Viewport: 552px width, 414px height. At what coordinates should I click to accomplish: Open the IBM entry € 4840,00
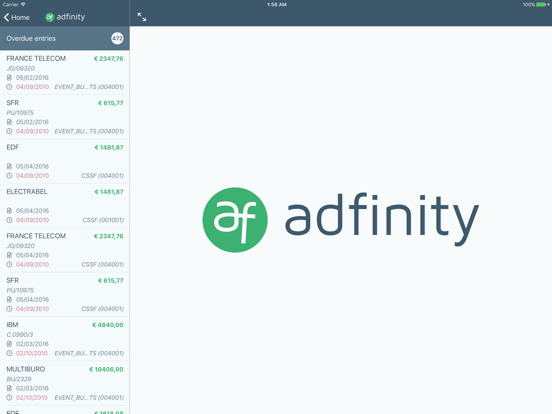coord(65,339)
